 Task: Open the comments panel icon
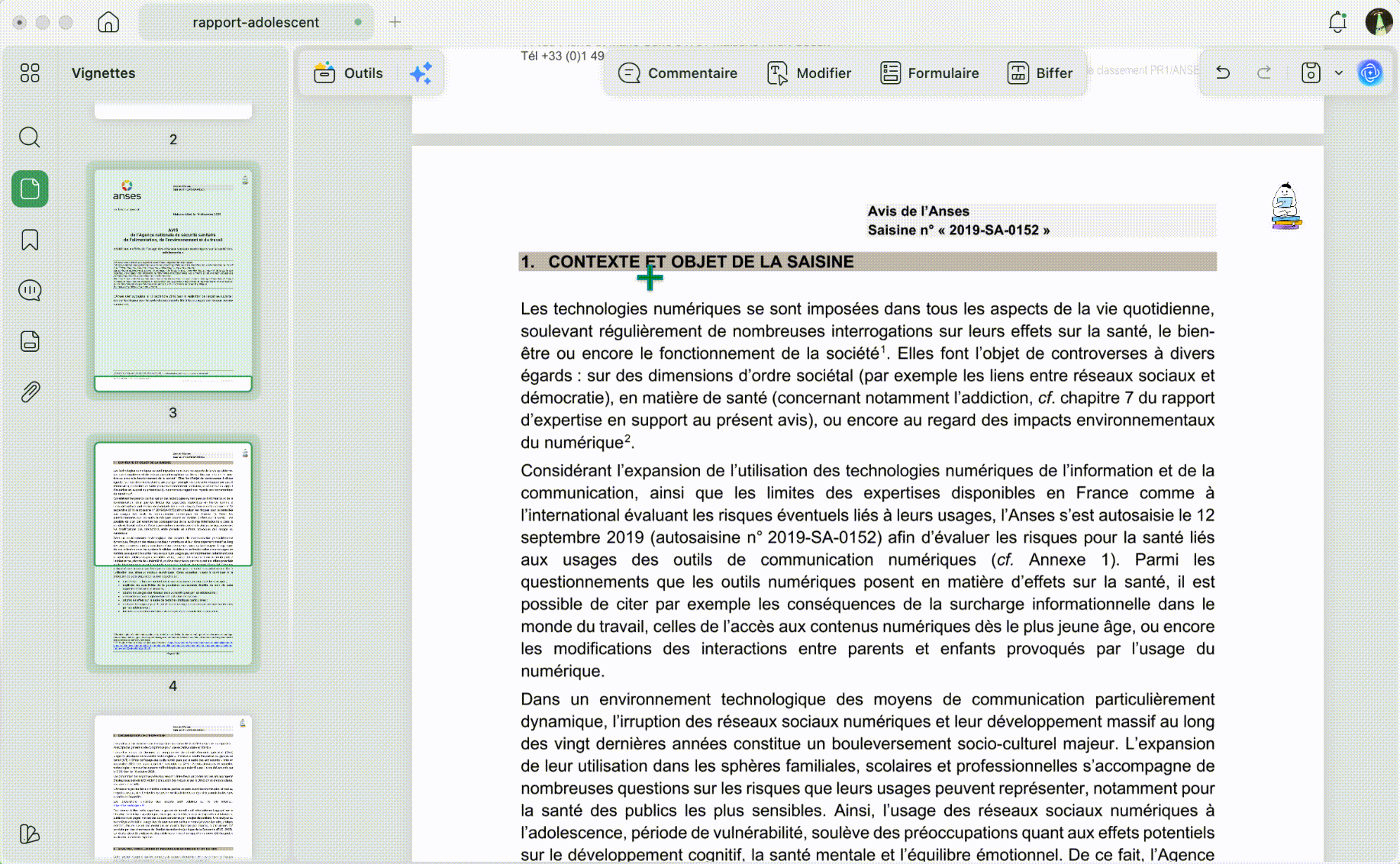coord(30,290)
